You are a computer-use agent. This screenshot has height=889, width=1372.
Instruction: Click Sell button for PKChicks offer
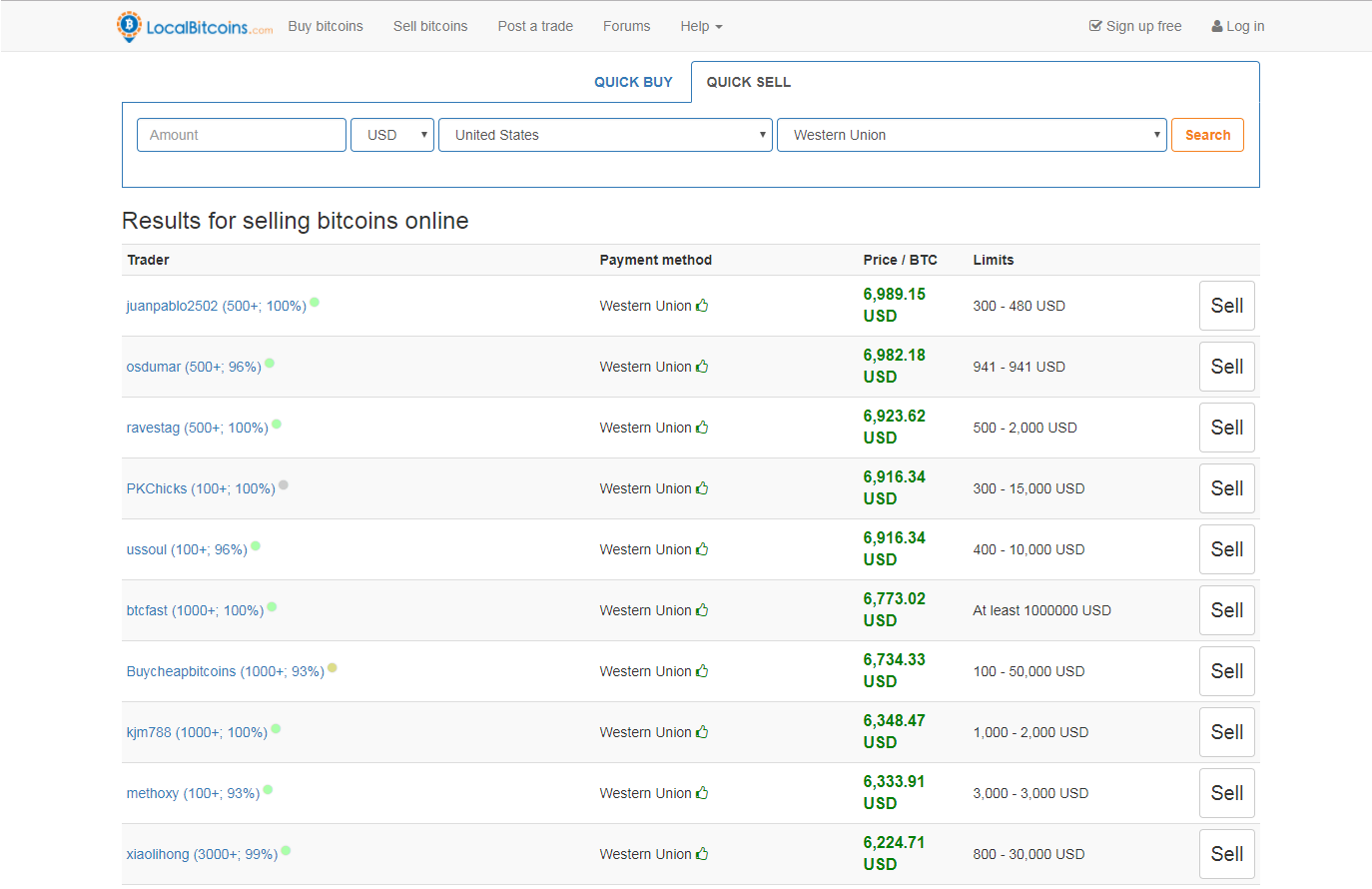tap(1227, 488)
